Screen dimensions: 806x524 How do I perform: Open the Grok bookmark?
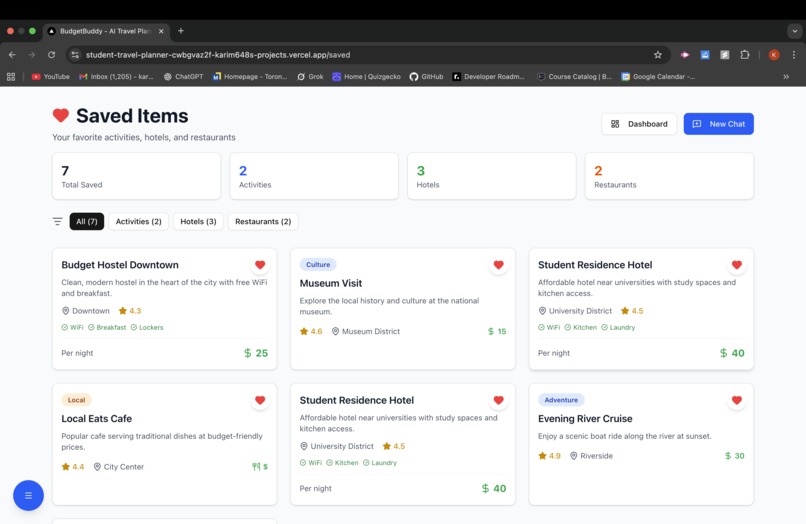pos(310,77)
